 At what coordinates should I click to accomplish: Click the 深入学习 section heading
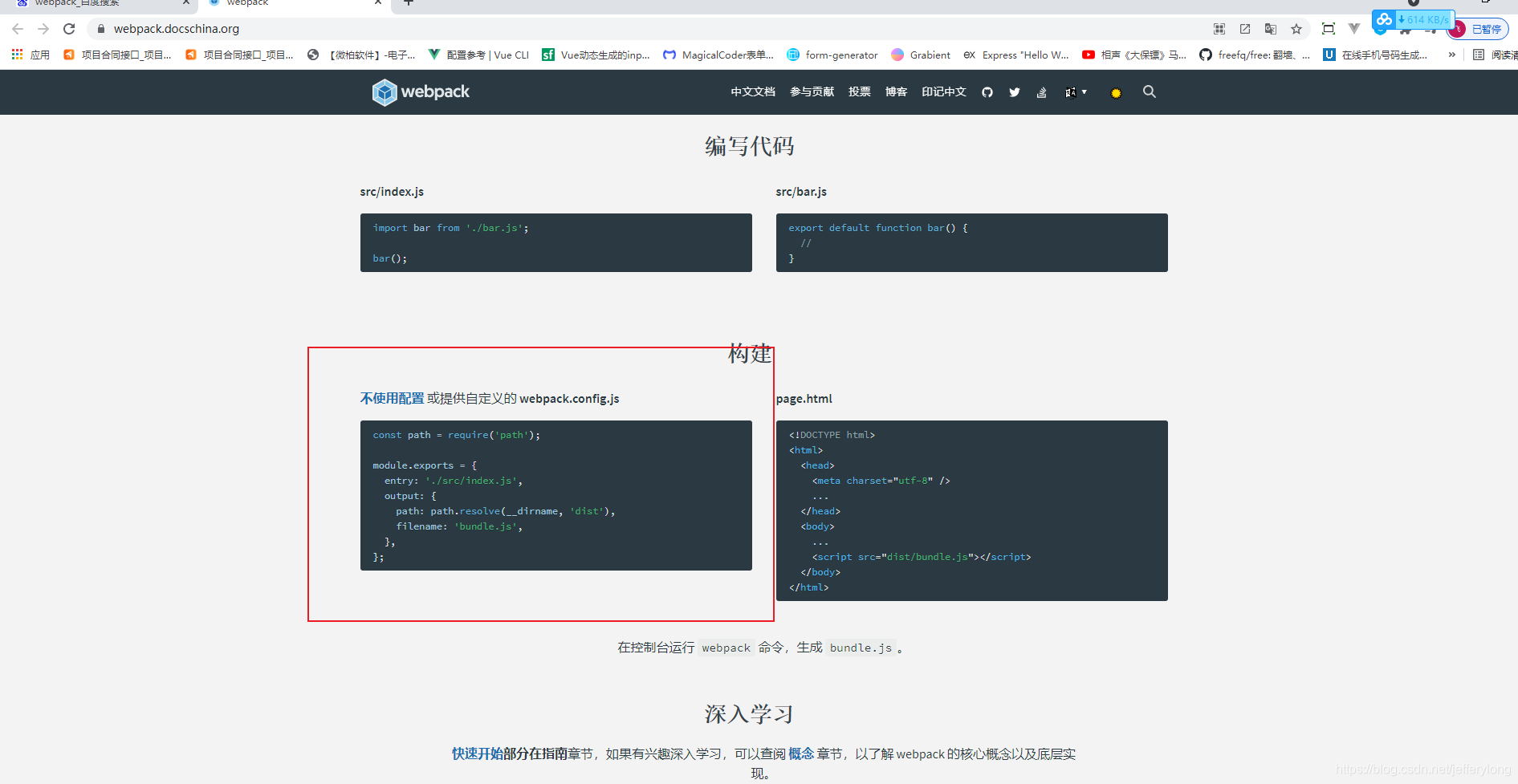[x=749, y=714]
